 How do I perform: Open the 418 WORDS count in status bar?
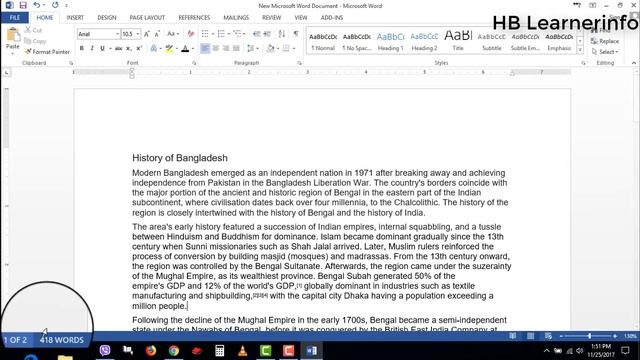[x=61, y=340]
